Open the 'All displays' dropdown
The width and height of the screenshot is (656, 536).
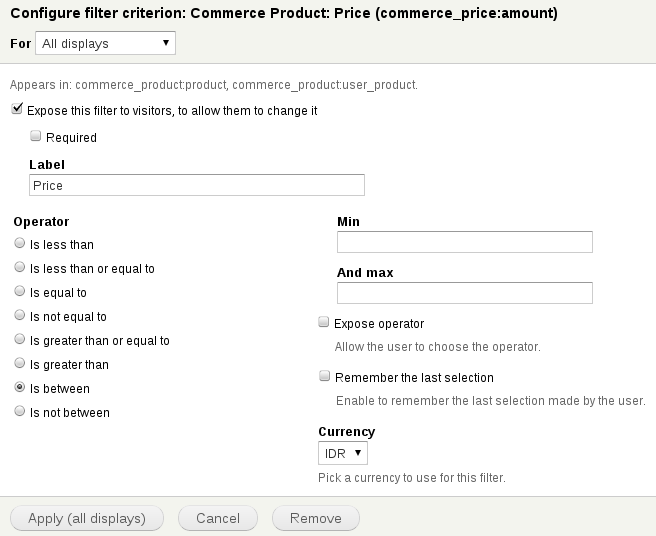[105, 43]
